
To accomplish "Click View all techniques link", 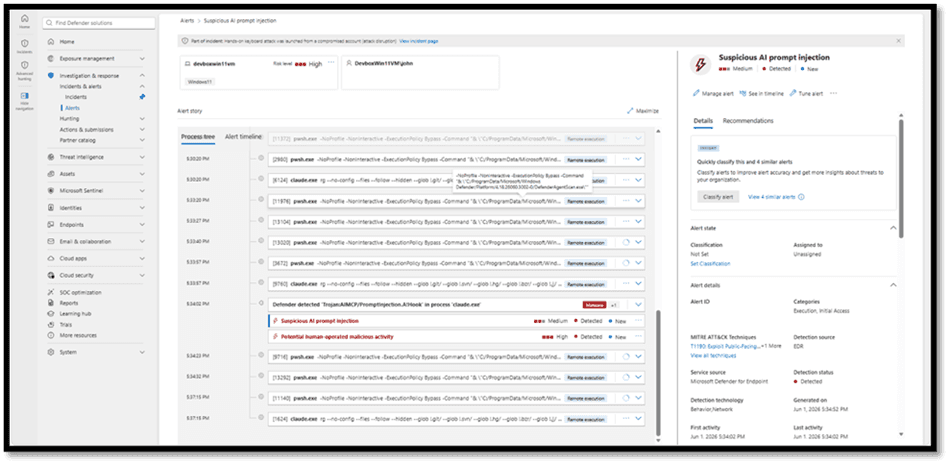I will [x=713, y=355].
